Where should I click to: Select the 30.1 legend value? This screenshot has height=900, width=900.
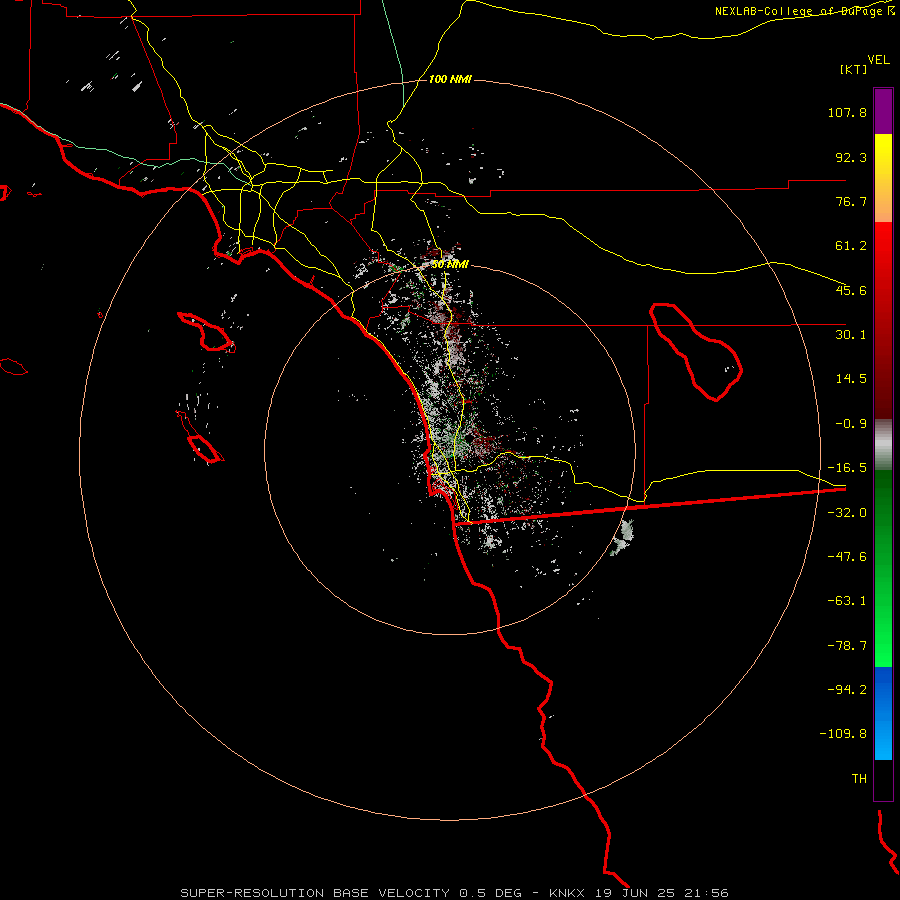coord(851,335)
